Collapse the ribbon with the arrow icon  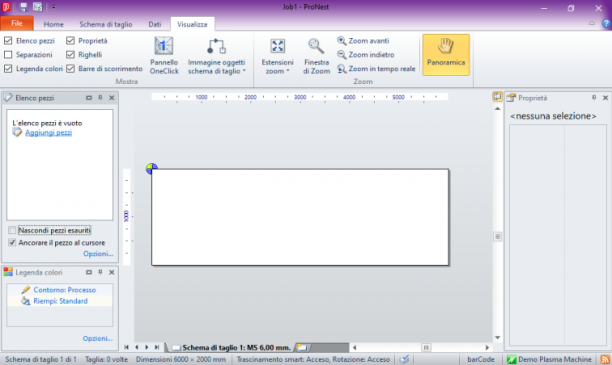click(x=592, y=23)
